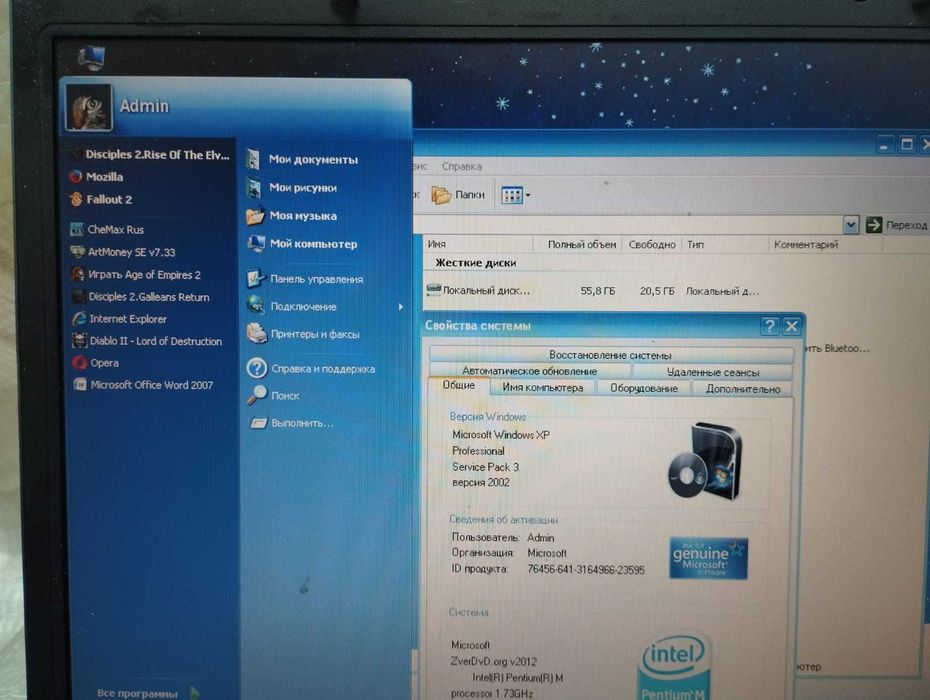Open CheMax Rus program
930x700 pixels.
click(108, 230)
